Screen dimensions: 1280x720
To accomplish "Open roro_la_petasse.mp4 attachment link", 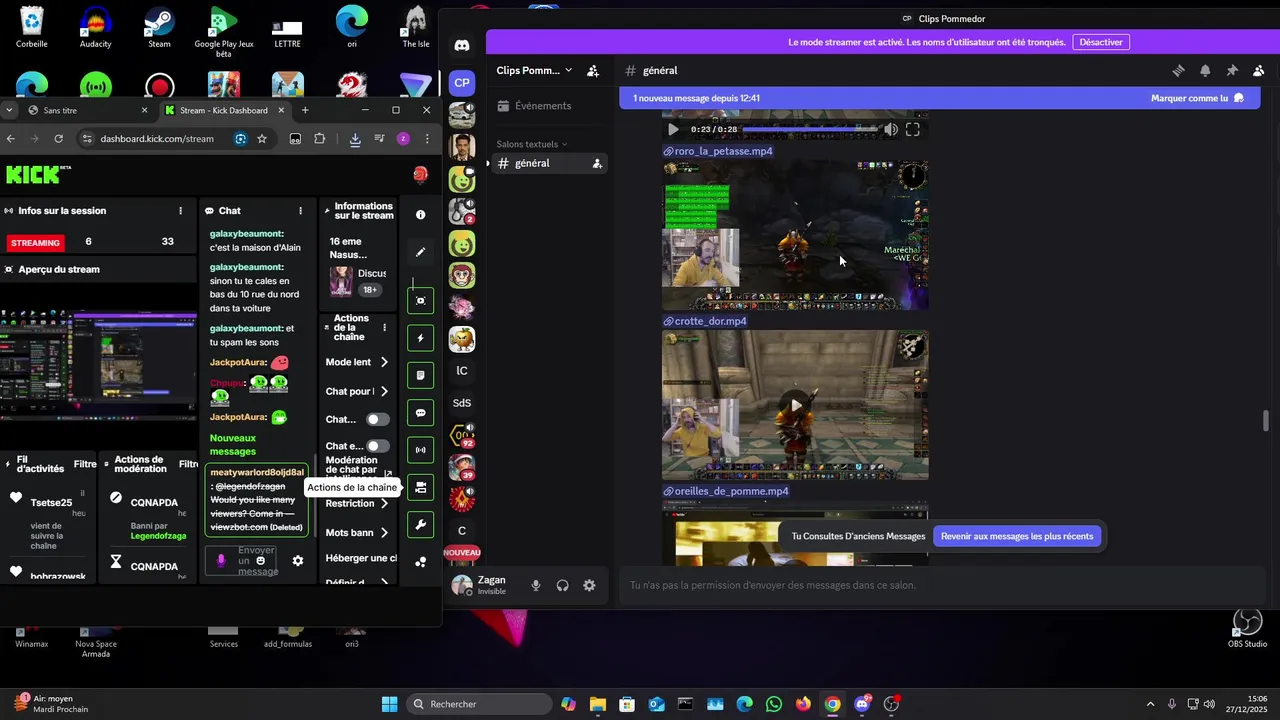I will coord(718,151).
